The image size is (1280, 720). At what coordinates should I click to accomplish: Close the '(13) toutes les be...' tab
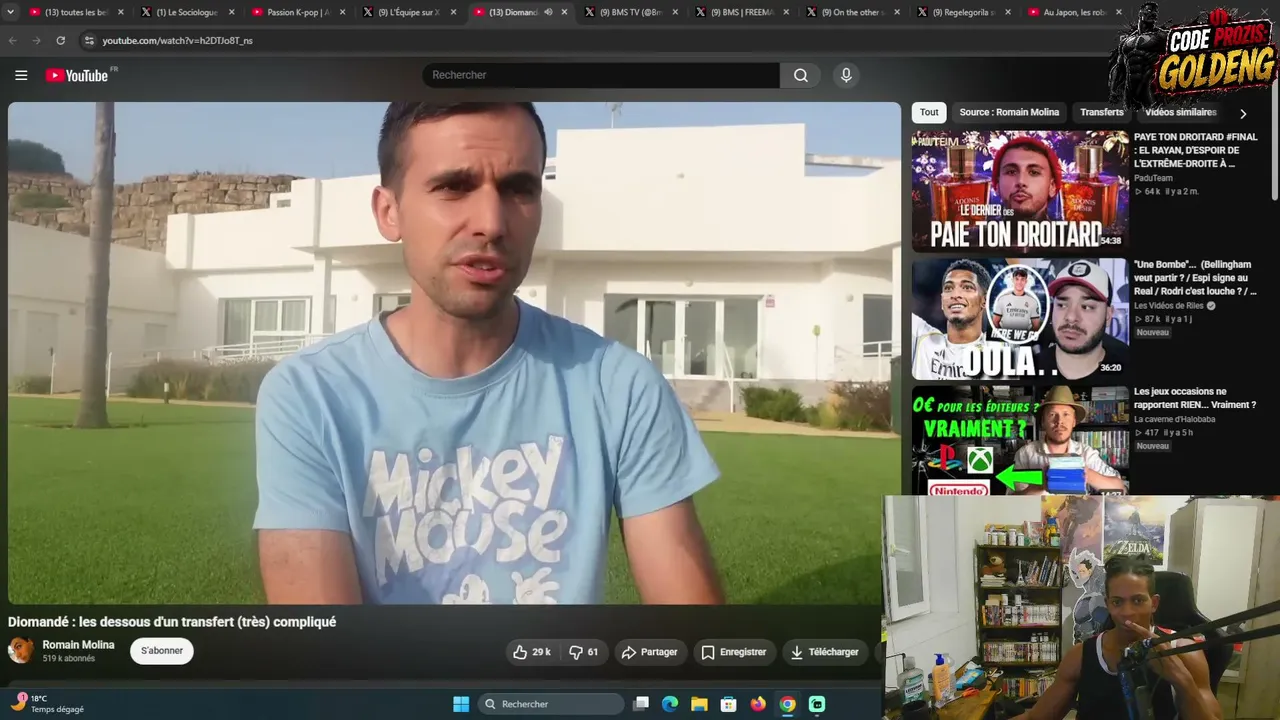click(121, 12)
